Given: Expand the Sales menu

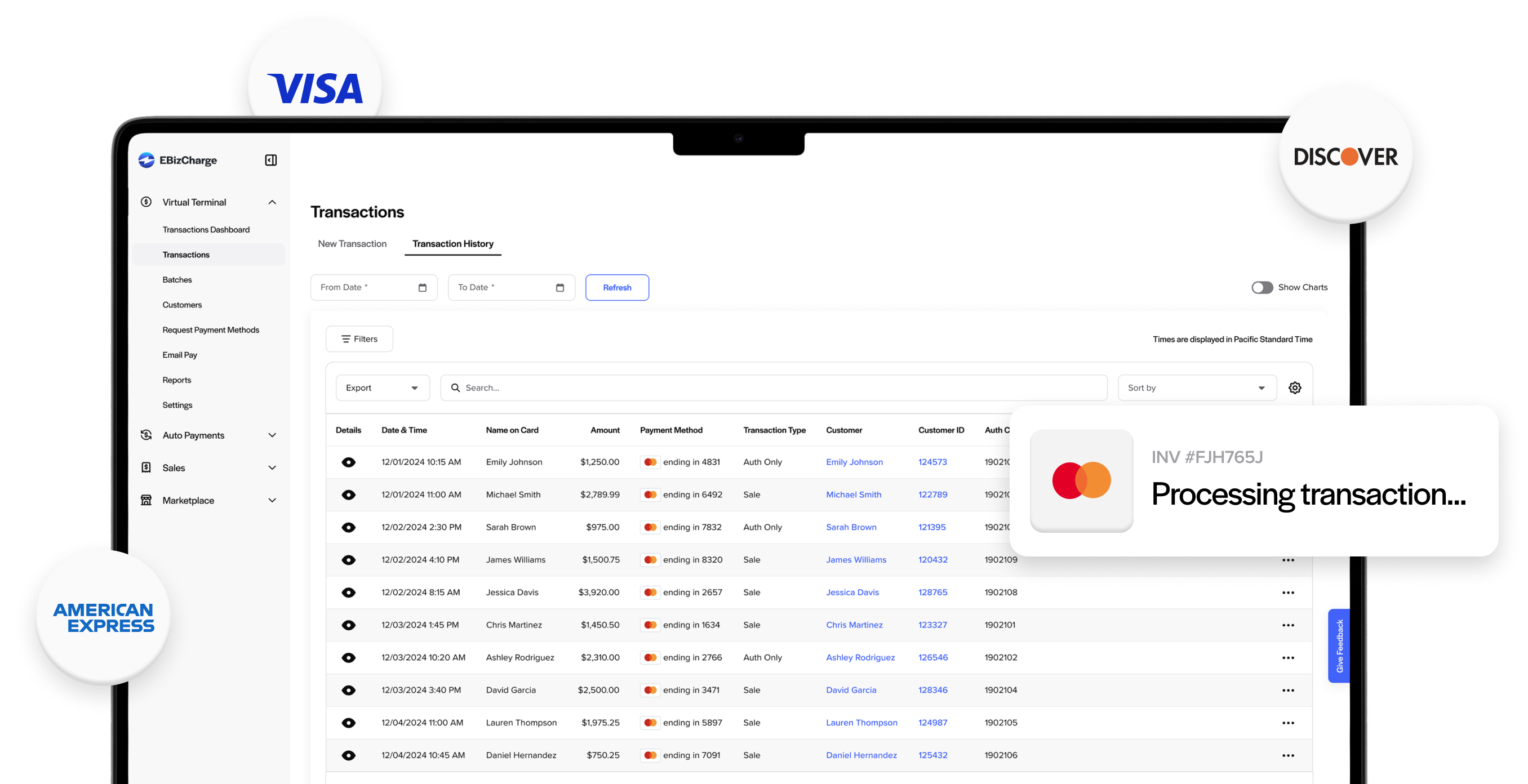Looking at the screenshot, I should click(x=272, y=468).
